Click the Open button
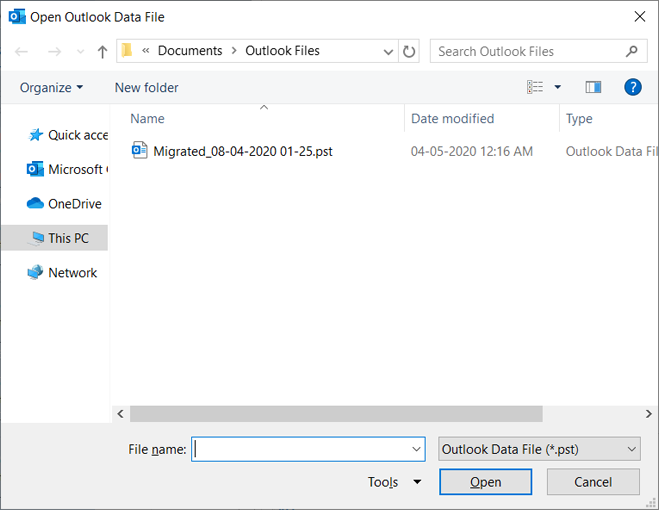The width and height of the screenshot is (659, 510). click(x=485, y=482)
